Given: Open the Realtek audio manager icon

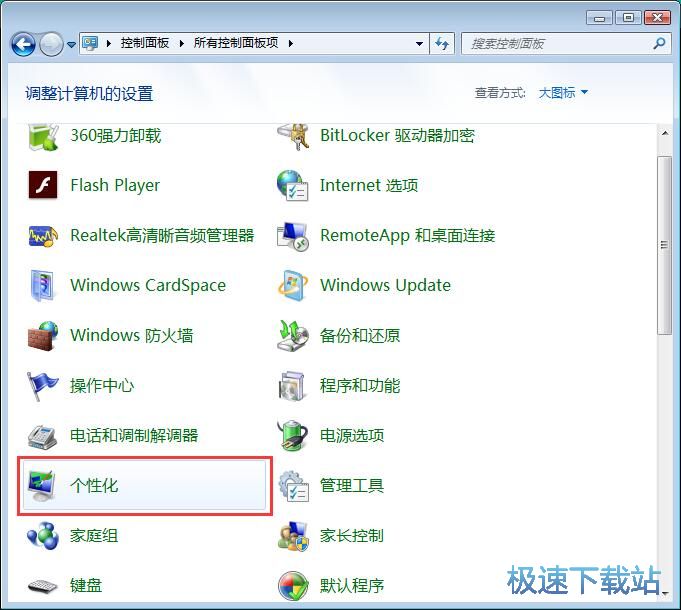Looking at the screenshot, I should (x=43, y=236).
